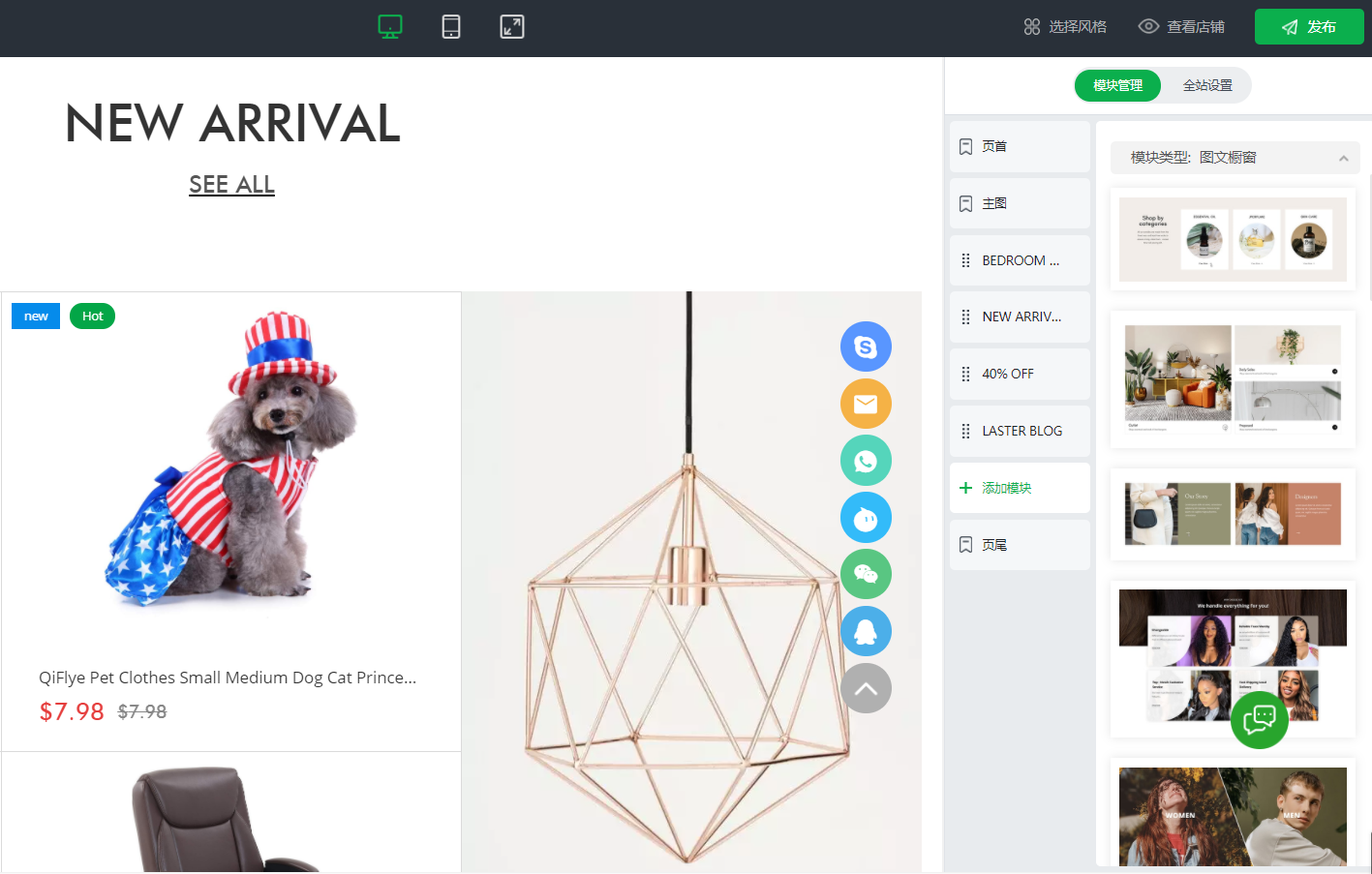This screenshot has width=1372, height=874.
Task: Choose the WOMEN and MEN template thumbnail
Action: pos(1233,816)
